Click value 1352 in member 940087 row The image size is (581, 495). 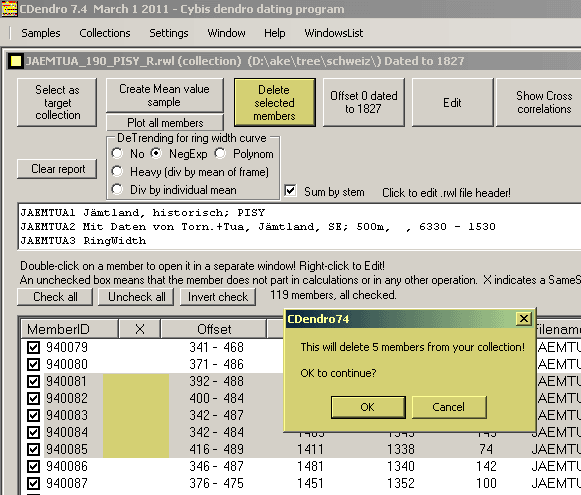click(401, 484)
